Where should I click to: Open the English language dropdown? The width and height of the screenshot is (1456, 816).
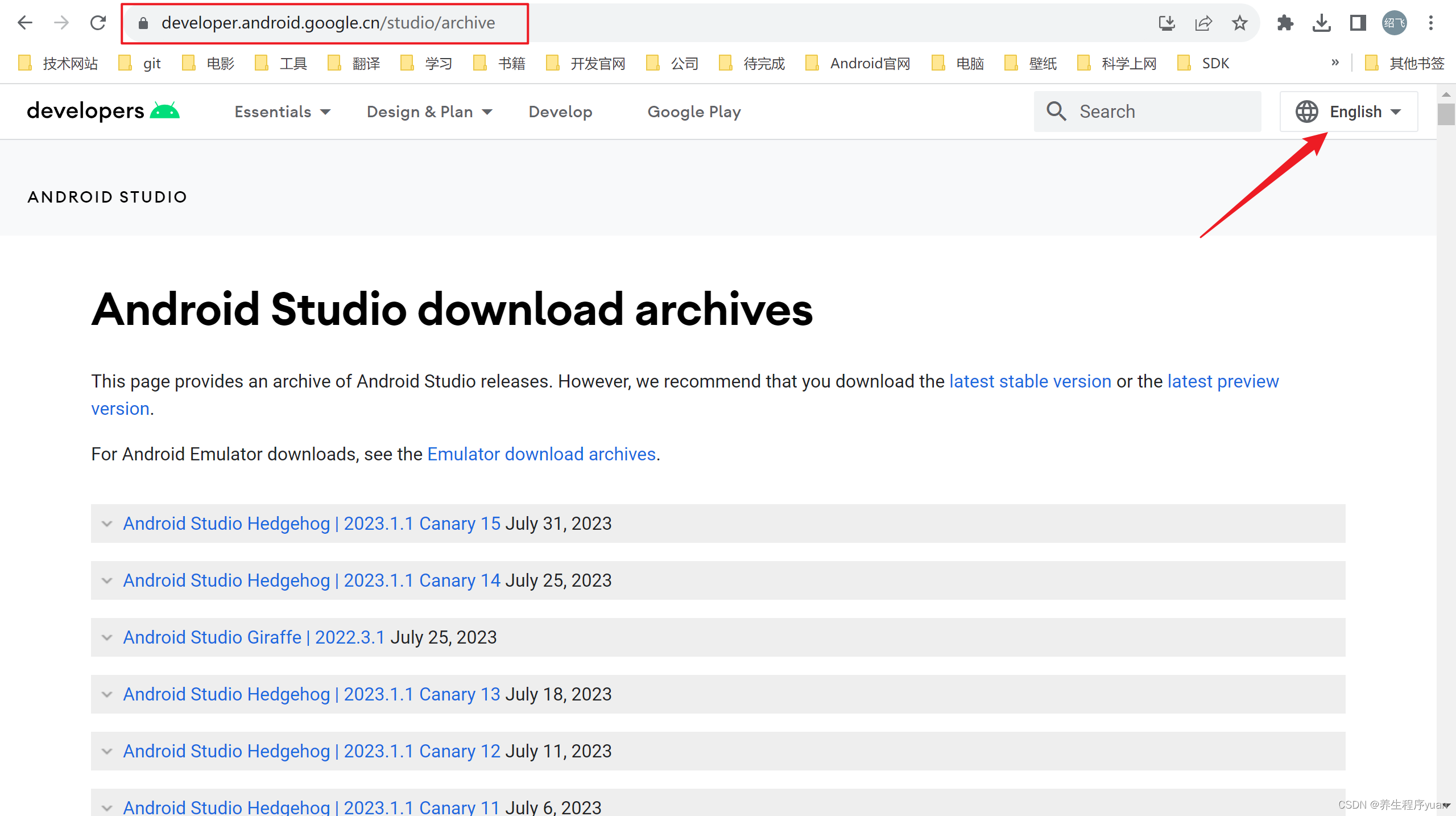tap(1349, 112)
